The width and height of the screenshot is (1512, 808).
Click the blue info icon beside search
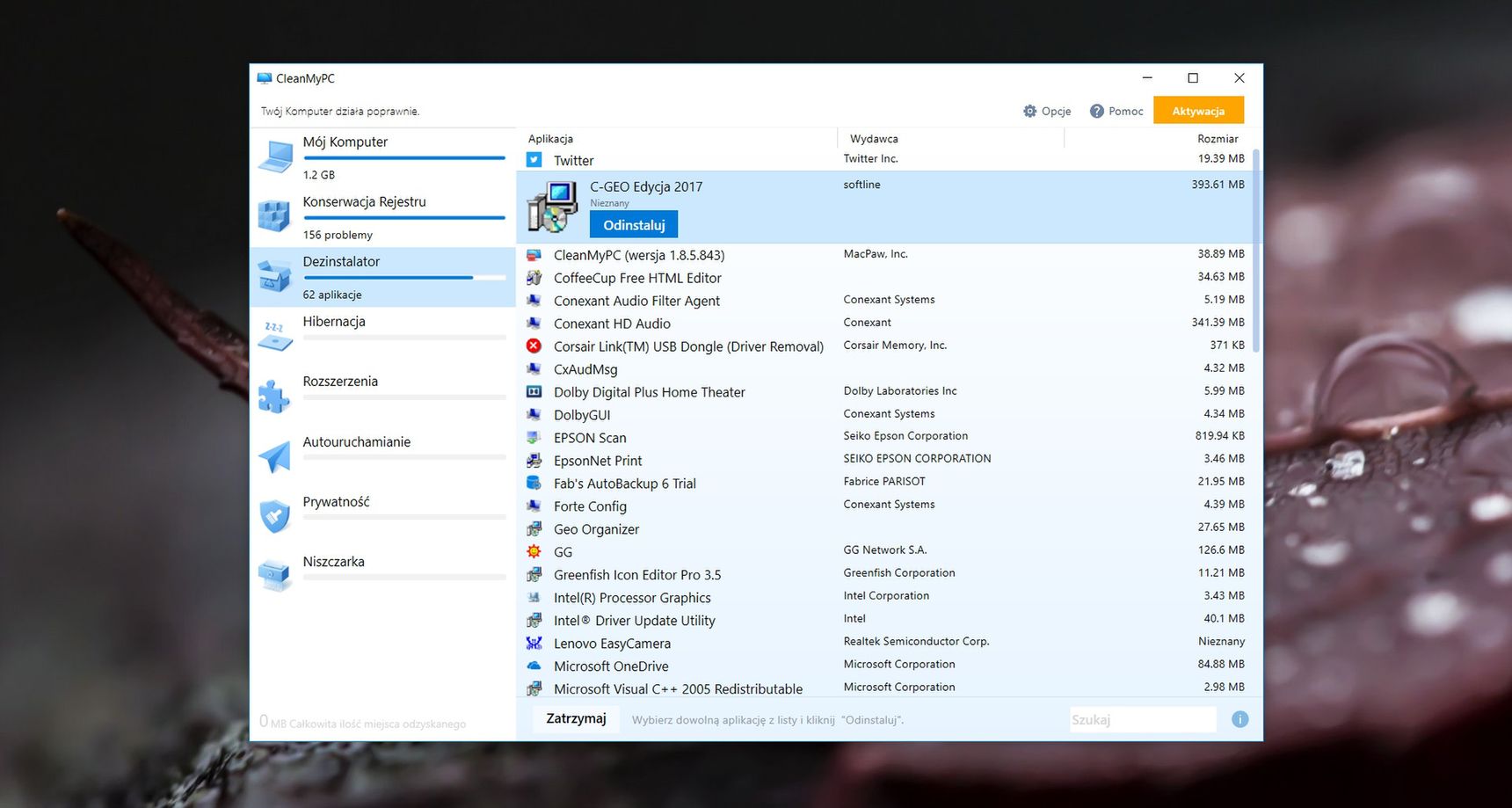(x=1240, y=719)
